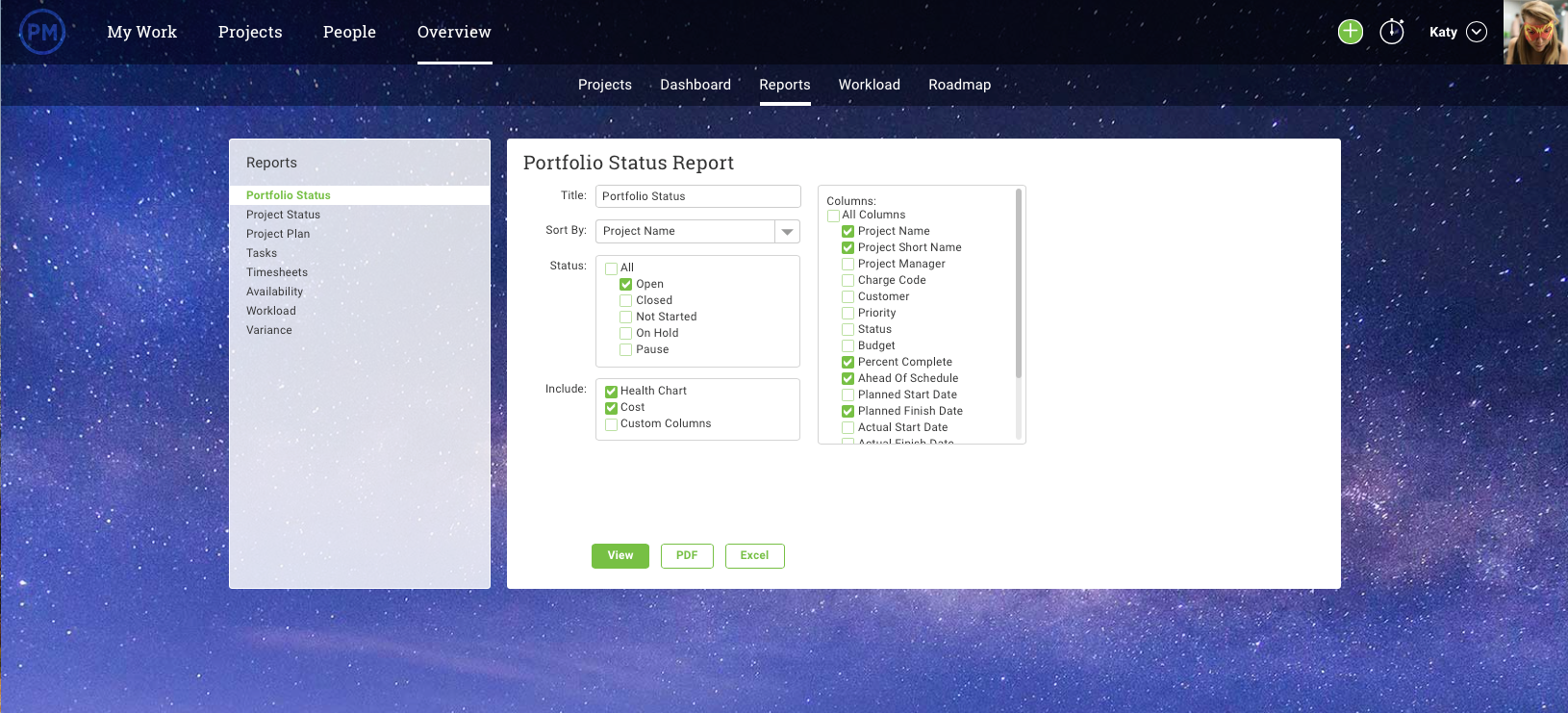Open the Sort By dropdown arrow
The height and width of the screenshot is (713, 1568).
(x=788, y=232)
